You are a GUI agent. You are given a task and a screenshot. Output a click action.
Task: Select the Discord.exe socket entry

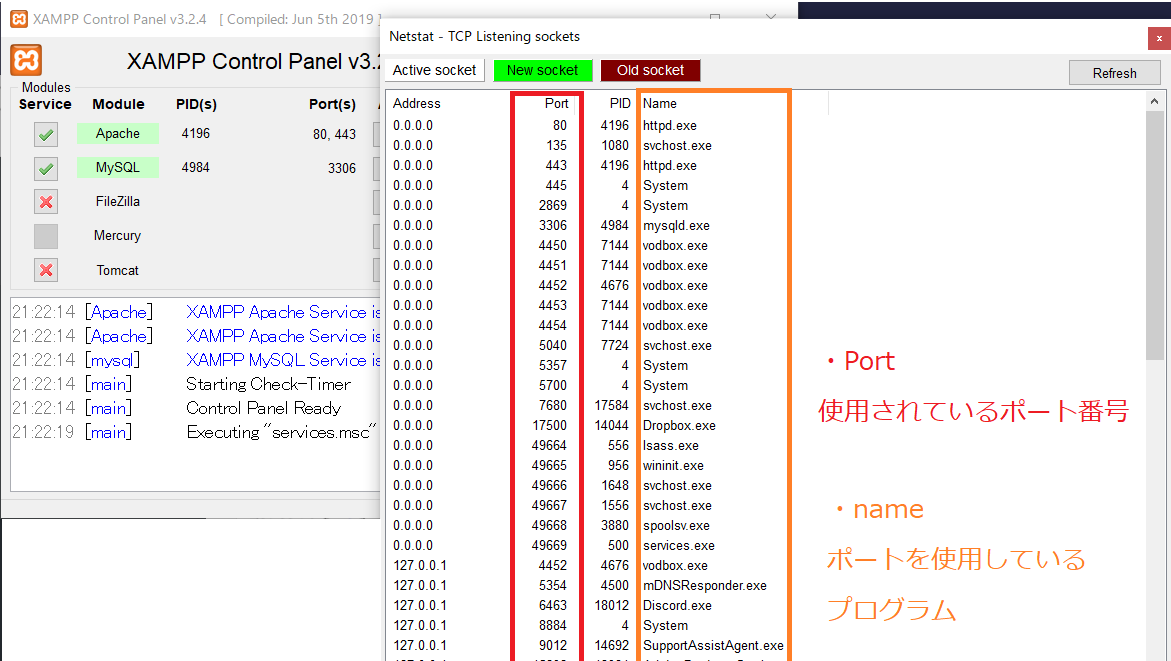677,605
